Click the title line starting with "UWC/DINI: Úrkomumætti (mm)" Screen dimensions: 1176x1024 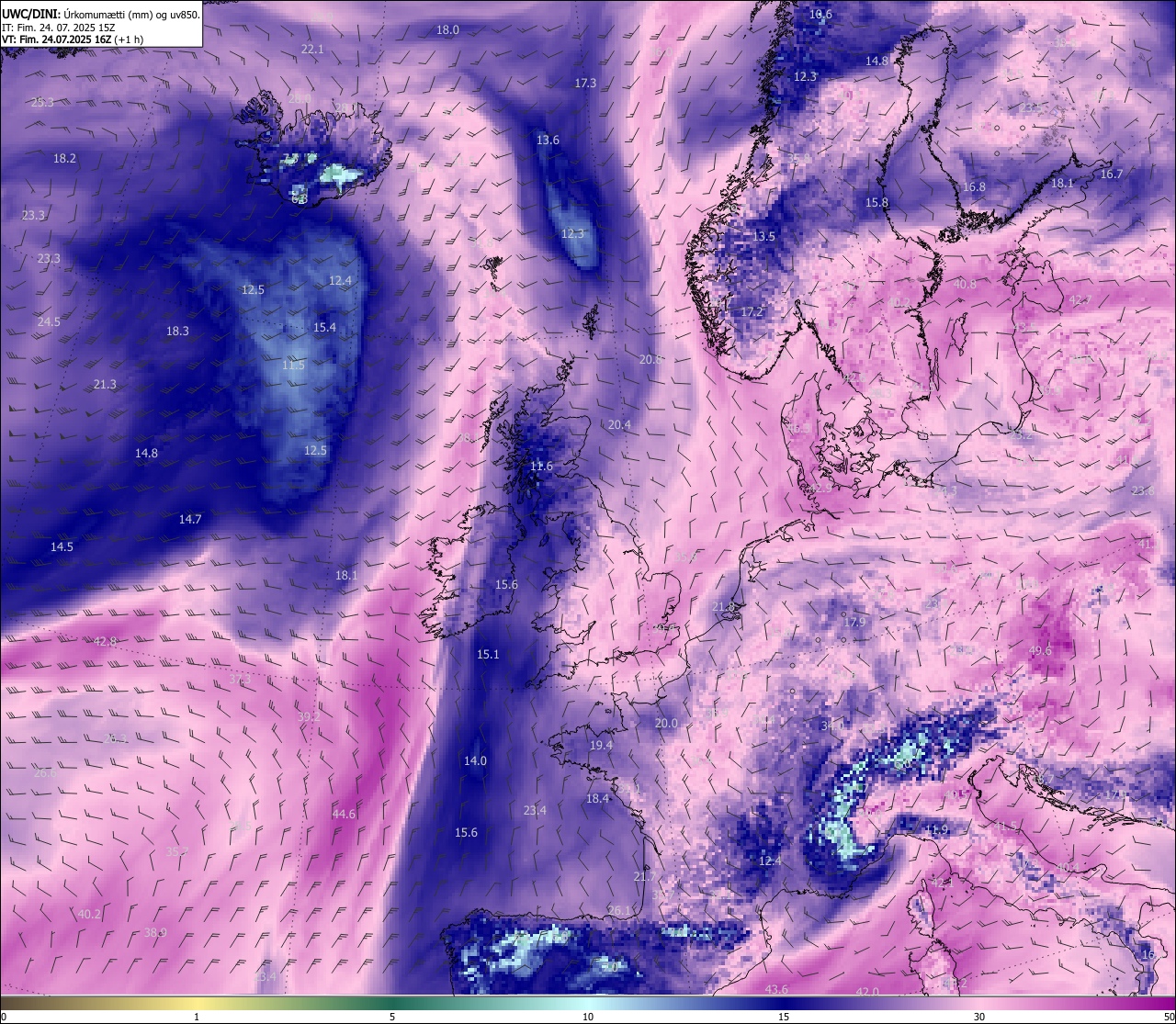pyautogui.click(x=101, y=15)
